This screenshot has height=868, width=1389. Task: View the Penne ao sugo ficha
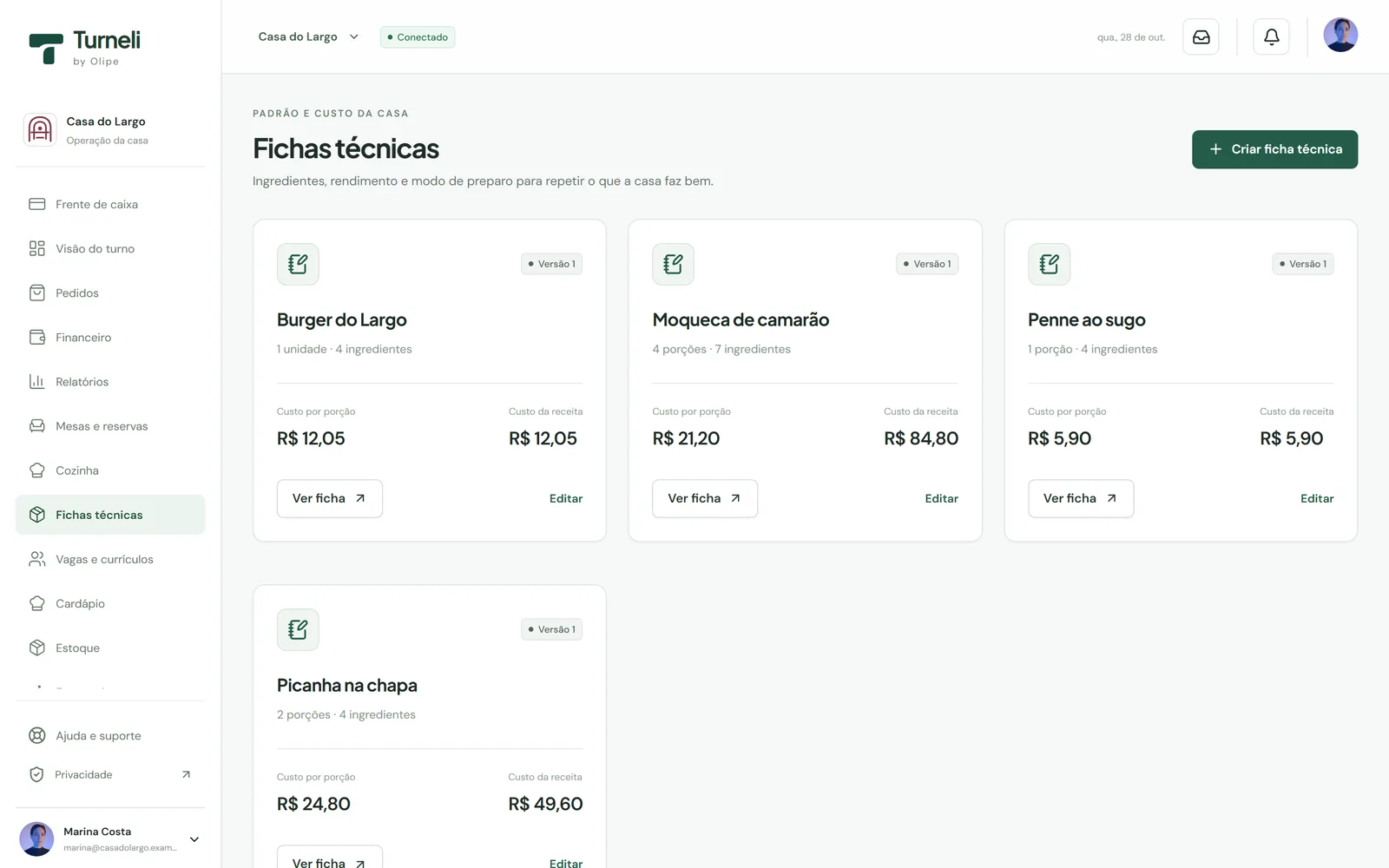(x=1081, y=498)
